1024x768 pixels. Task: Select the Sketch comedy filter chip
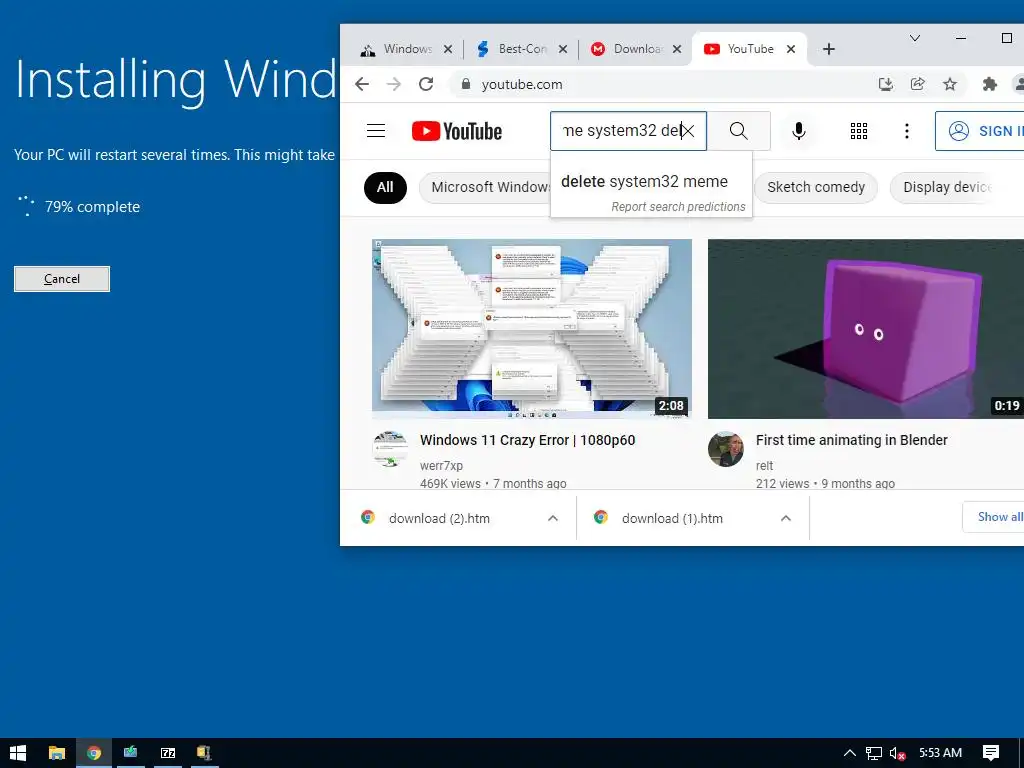pos(816,187)
